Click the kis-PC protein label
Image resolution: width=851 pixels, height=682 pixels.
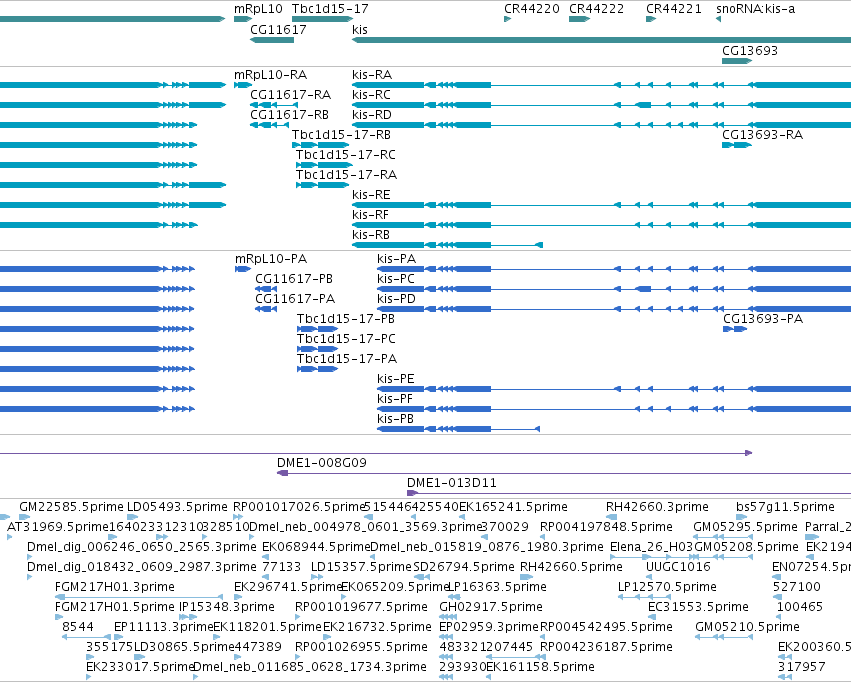[396, 278]
